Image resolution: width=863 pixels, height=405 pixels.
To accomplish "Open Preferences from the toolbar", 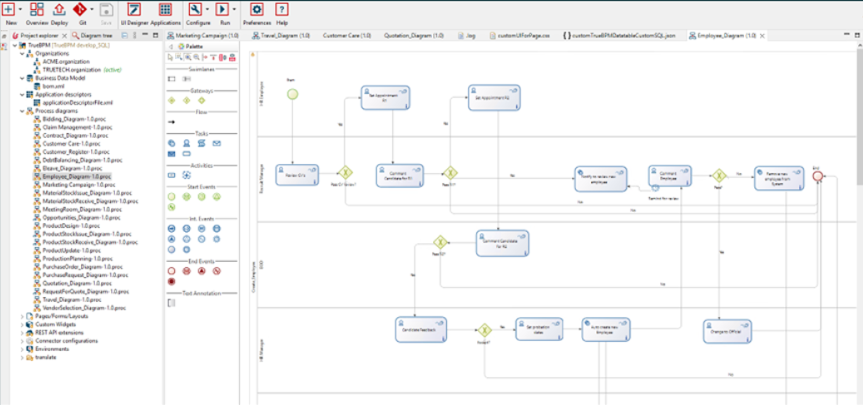I will pos(256,12).
